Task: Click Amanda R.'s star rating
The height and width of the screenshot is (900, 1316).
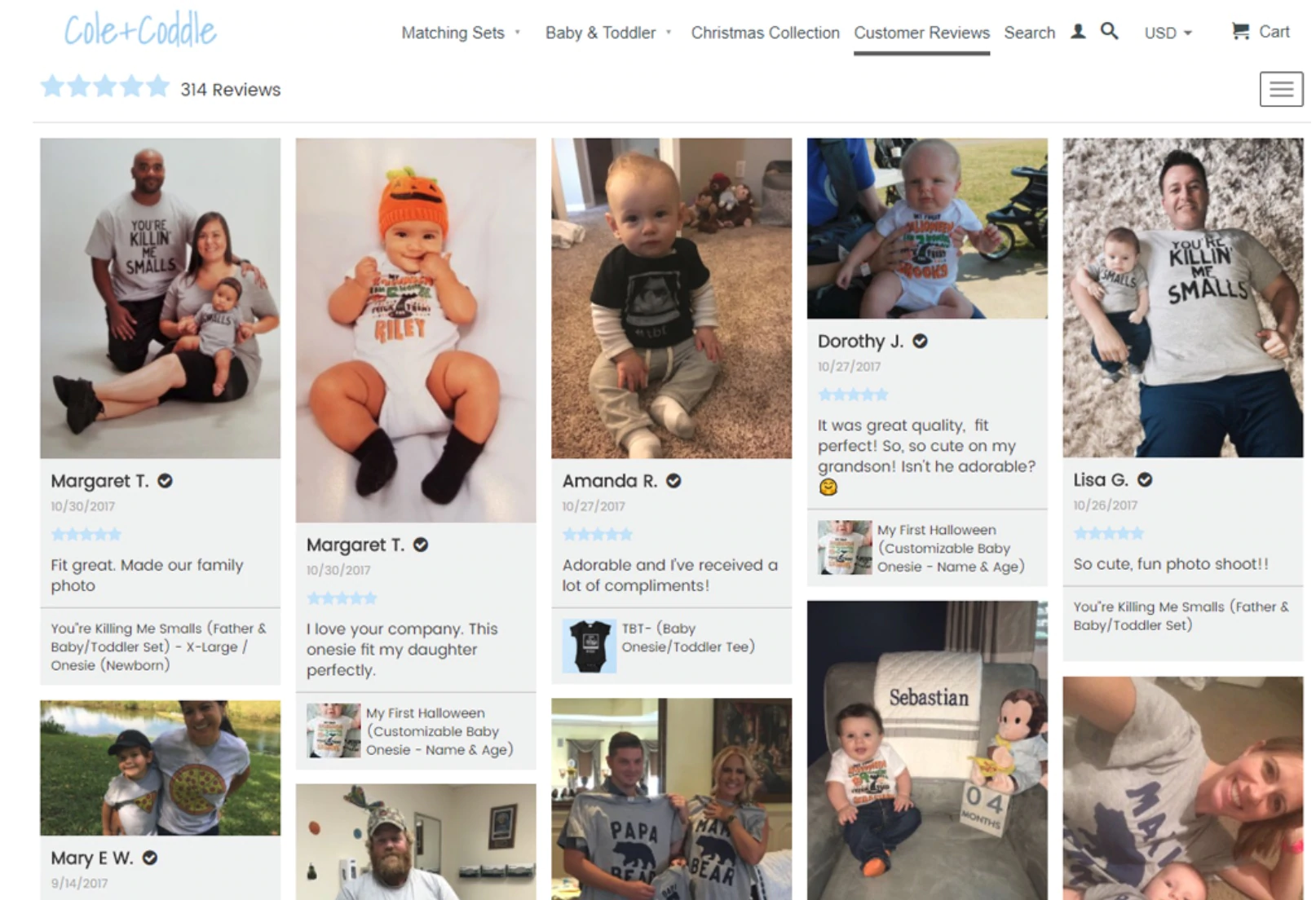Action: tap(598, 535)
